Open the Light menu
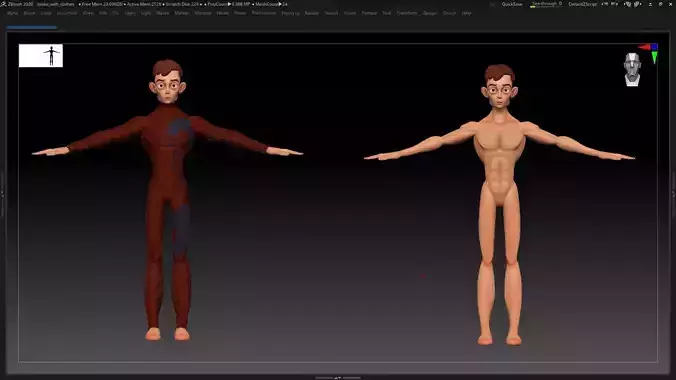Screen dimensions: 676x380 click(146, 13)
